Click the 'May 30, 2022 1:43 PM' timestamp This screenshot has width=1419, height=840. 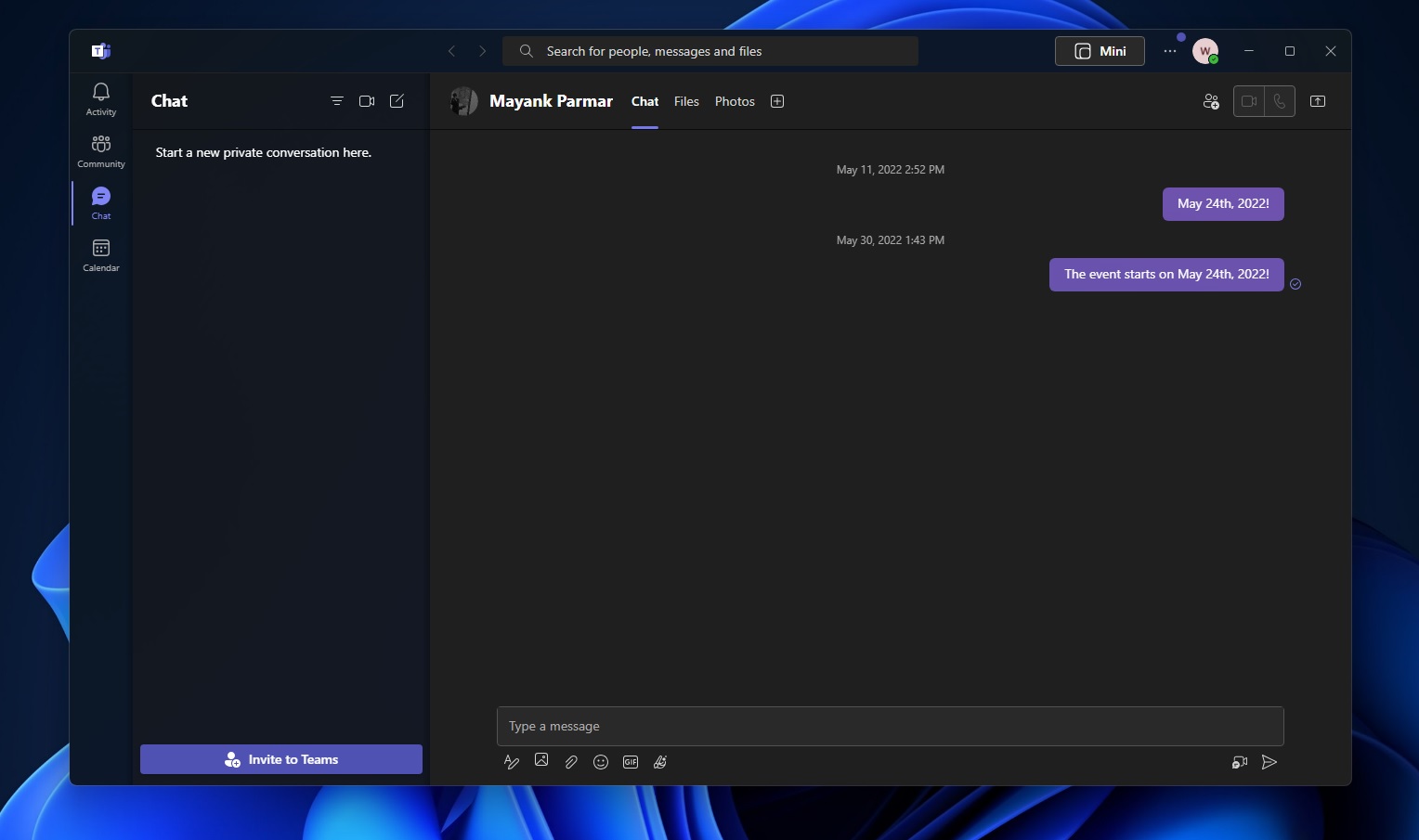pos(891,240)
